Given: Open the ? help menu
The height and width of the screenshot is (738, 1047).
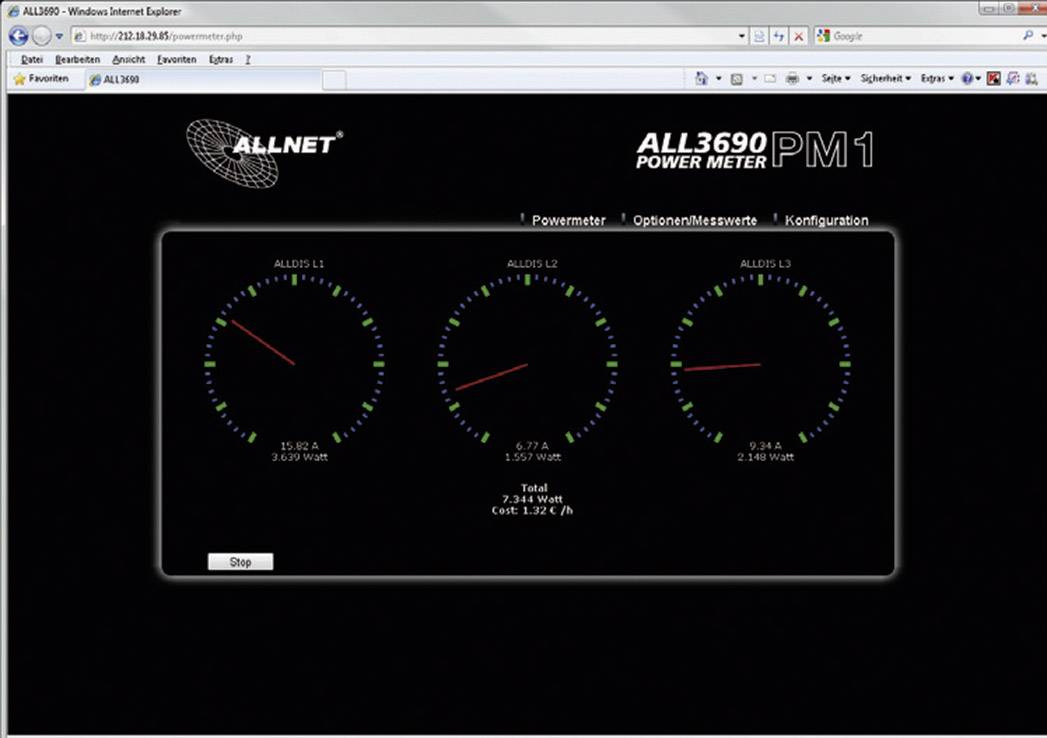Looking at the screenshot, I should click(x=248, y=59).
